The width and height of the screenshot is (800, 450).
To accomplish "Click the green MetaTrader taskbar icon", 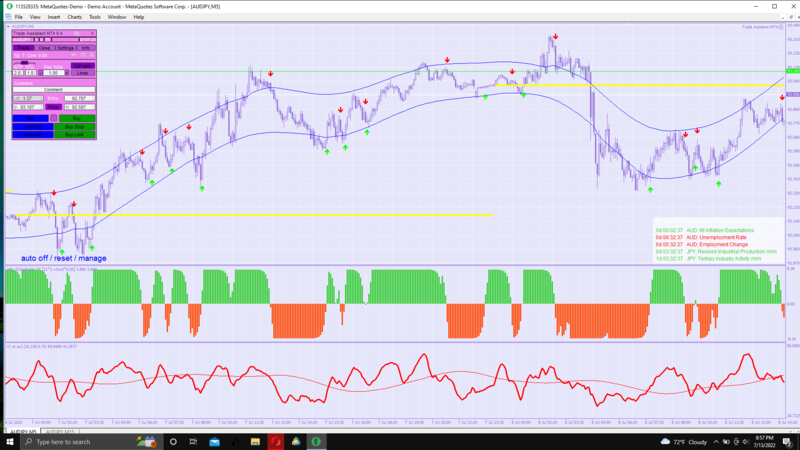I will [x=316, y=441].
